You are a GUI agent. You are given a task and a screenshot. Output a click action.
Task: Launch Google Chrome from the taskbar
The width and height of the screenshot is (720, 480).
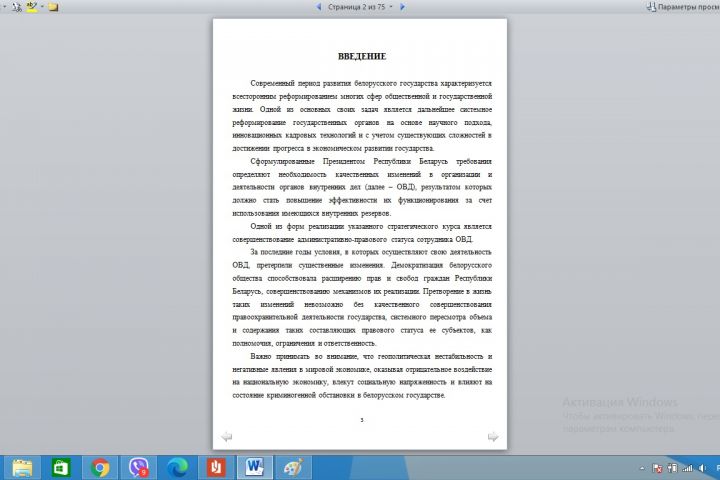100,468
